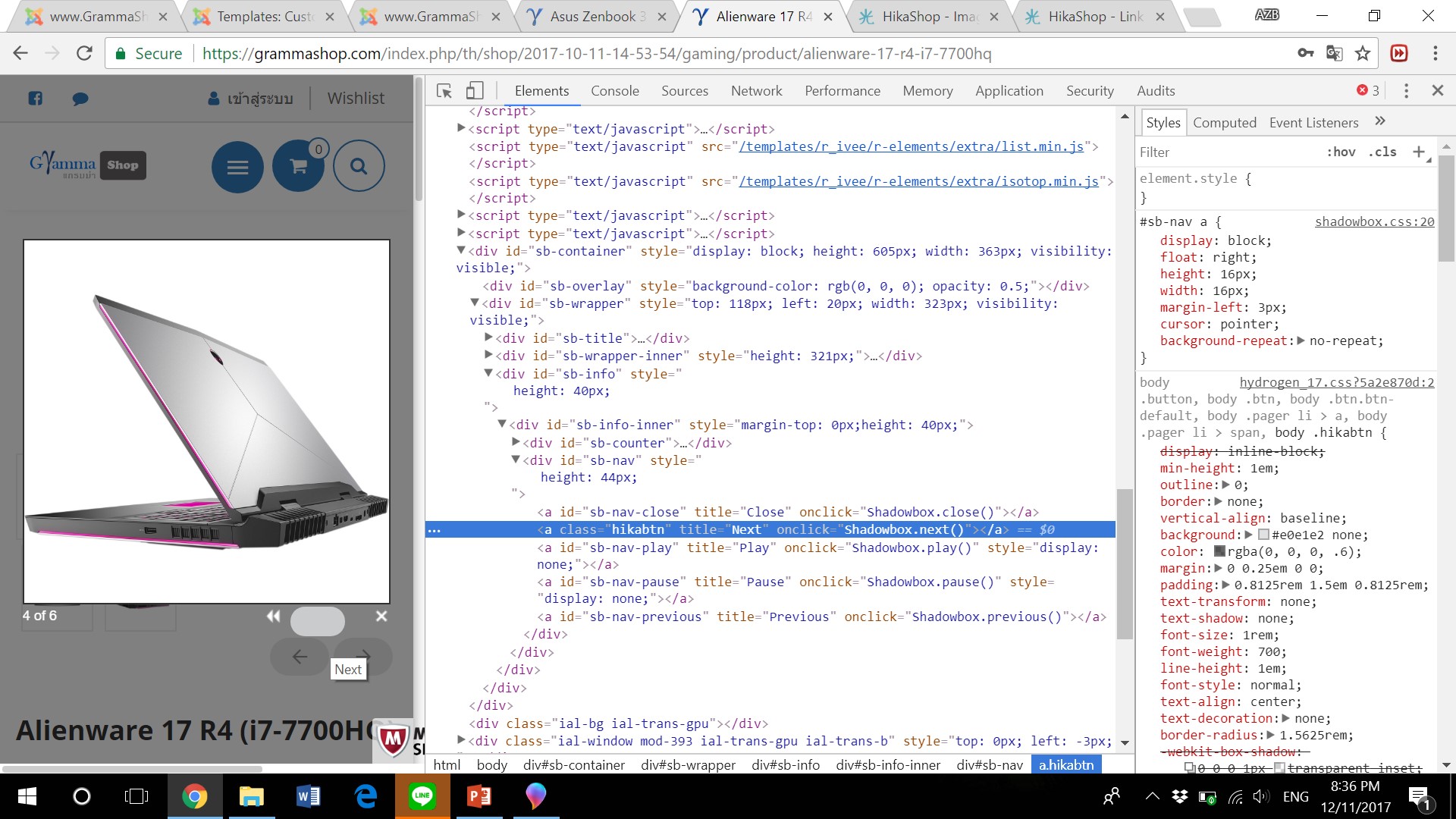Click the blue search magnifier icon

[x=359, y=166]
